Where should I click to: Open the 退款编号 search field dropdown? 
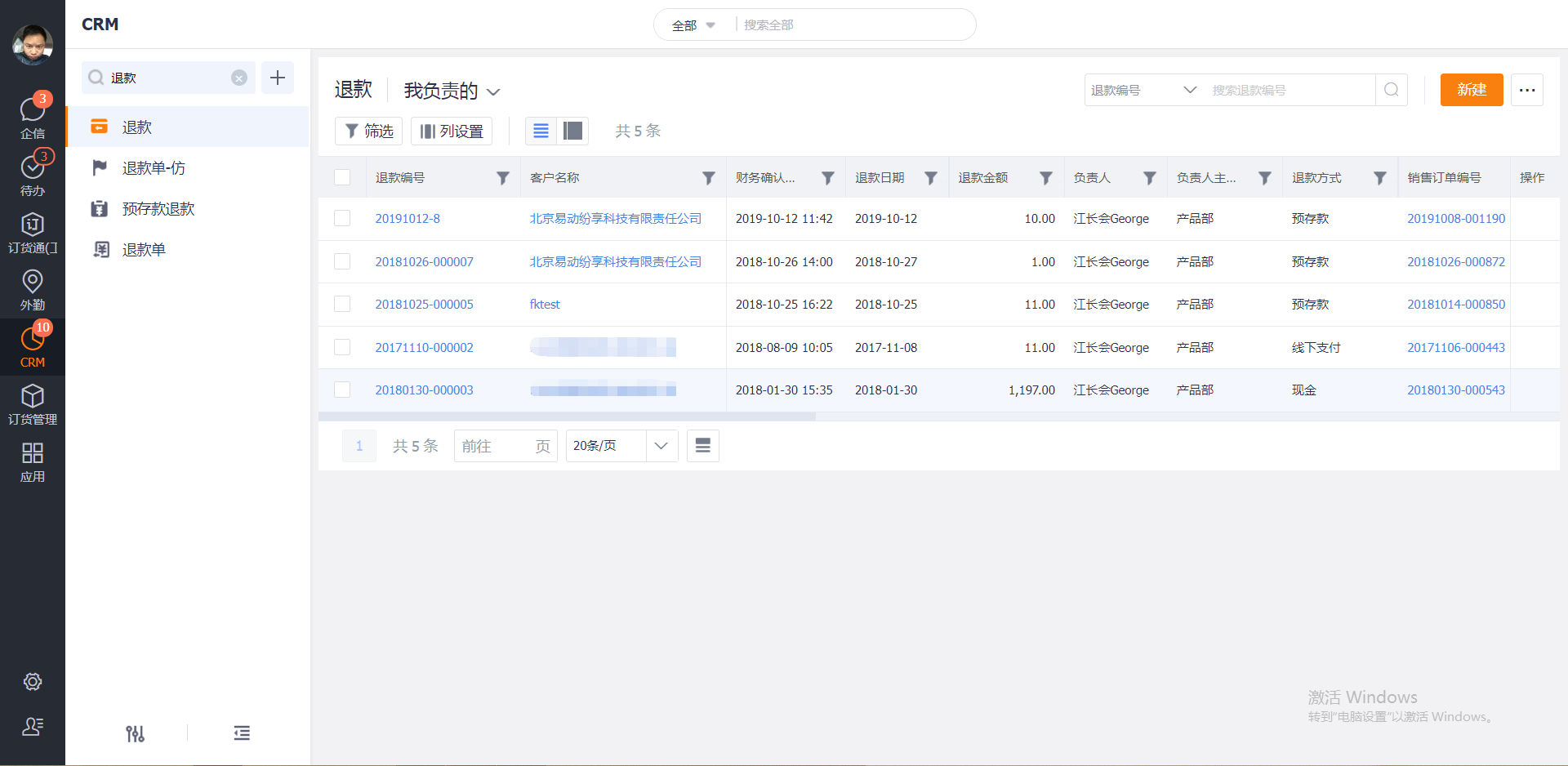pos(1143,90)
